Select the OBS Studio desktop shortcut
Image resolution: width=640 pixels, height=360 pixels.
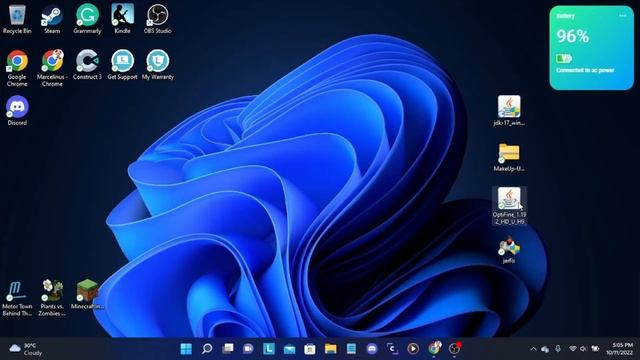pyautogui.click(x=158, y=19)
